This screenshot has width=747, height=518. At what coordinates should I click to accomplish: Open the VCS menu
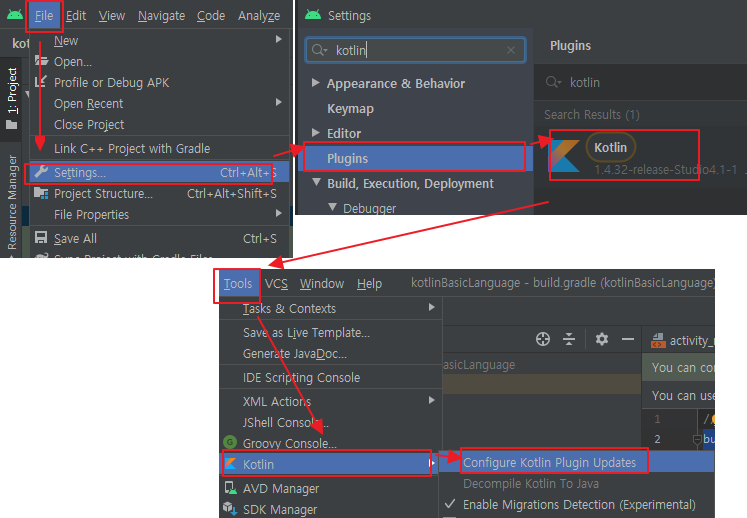(x=276, y=284)
